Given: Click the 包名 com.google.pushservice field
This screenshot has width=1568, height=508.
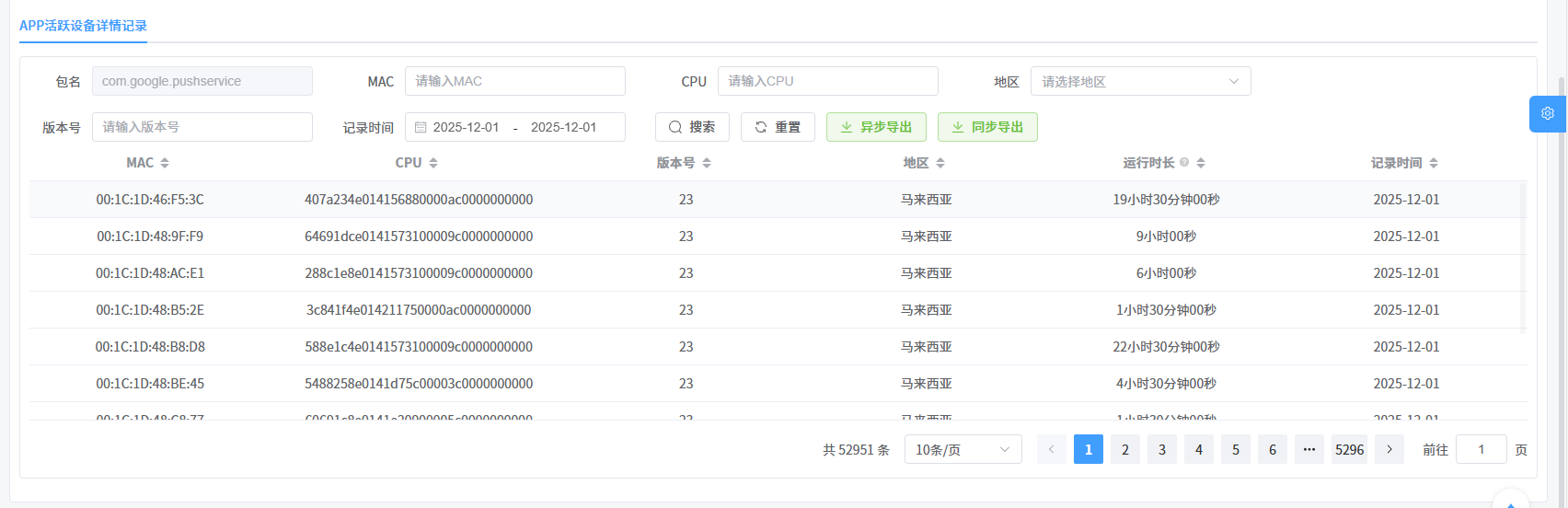Looking at the screenshot, I should click(202, 81).
